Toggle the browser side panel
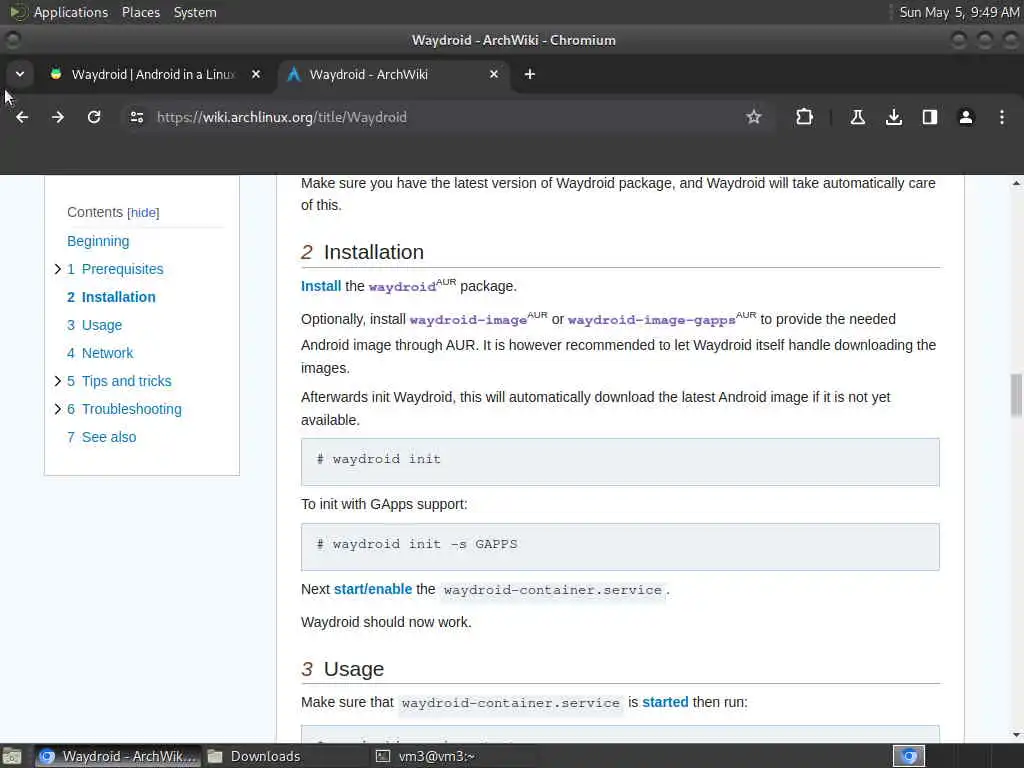The height and width of the screenshot is (768, 1024). pyautogui.click(x=930, y=117)
